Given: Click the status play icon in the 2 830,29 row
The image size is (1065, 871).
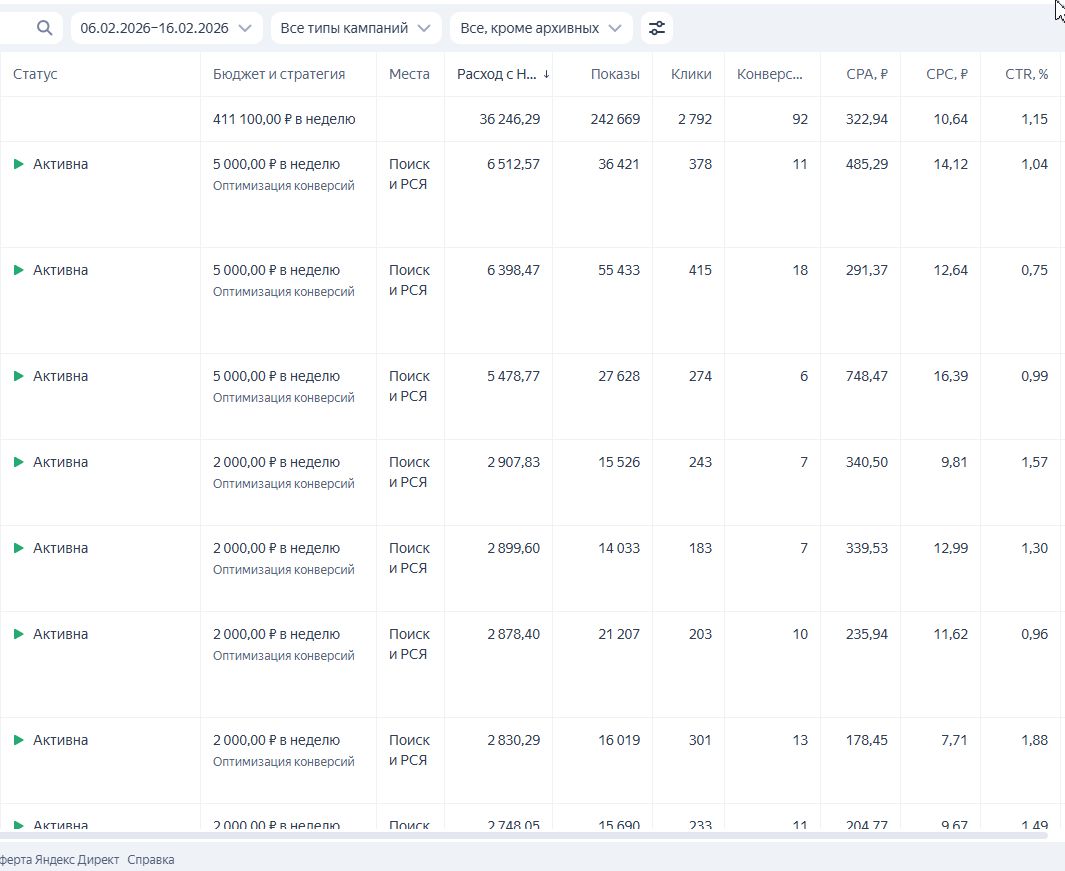Looking at the screenshot, I should [18, 740].
